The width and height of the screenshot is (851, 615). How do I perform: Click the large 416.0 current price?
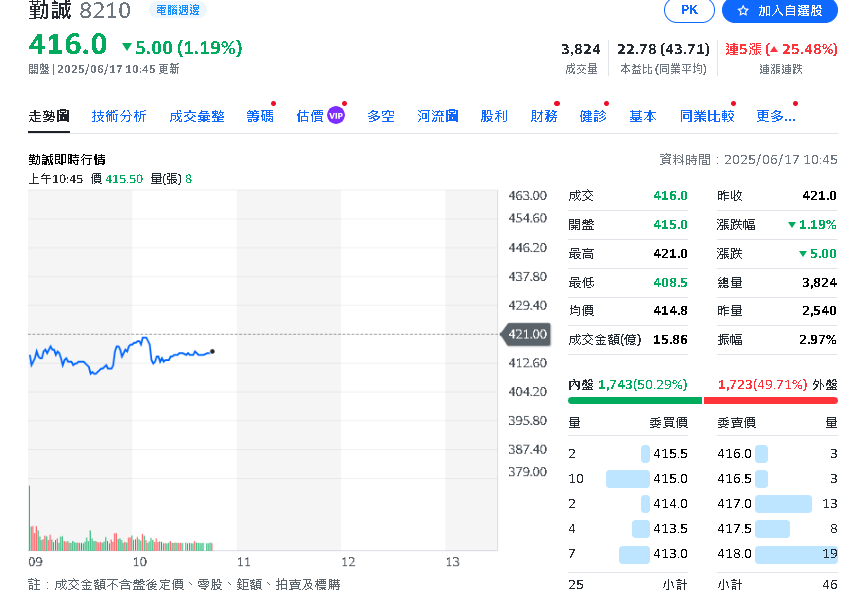(68, 45)
